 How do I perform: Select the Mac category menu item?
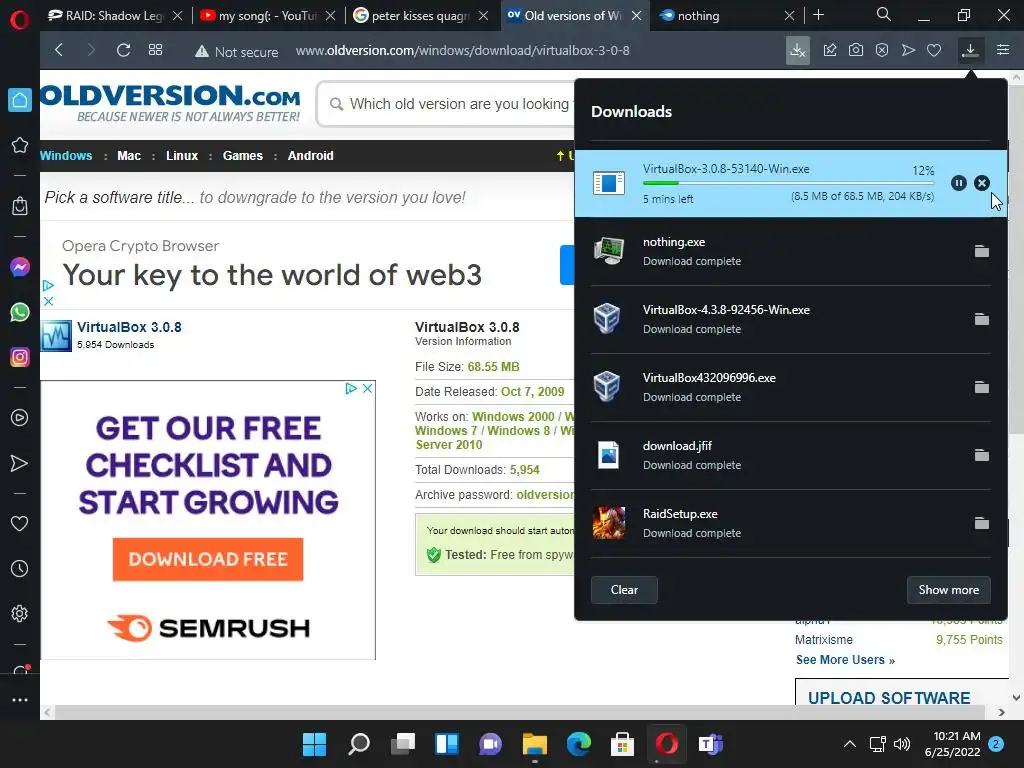tap(129, 155)
